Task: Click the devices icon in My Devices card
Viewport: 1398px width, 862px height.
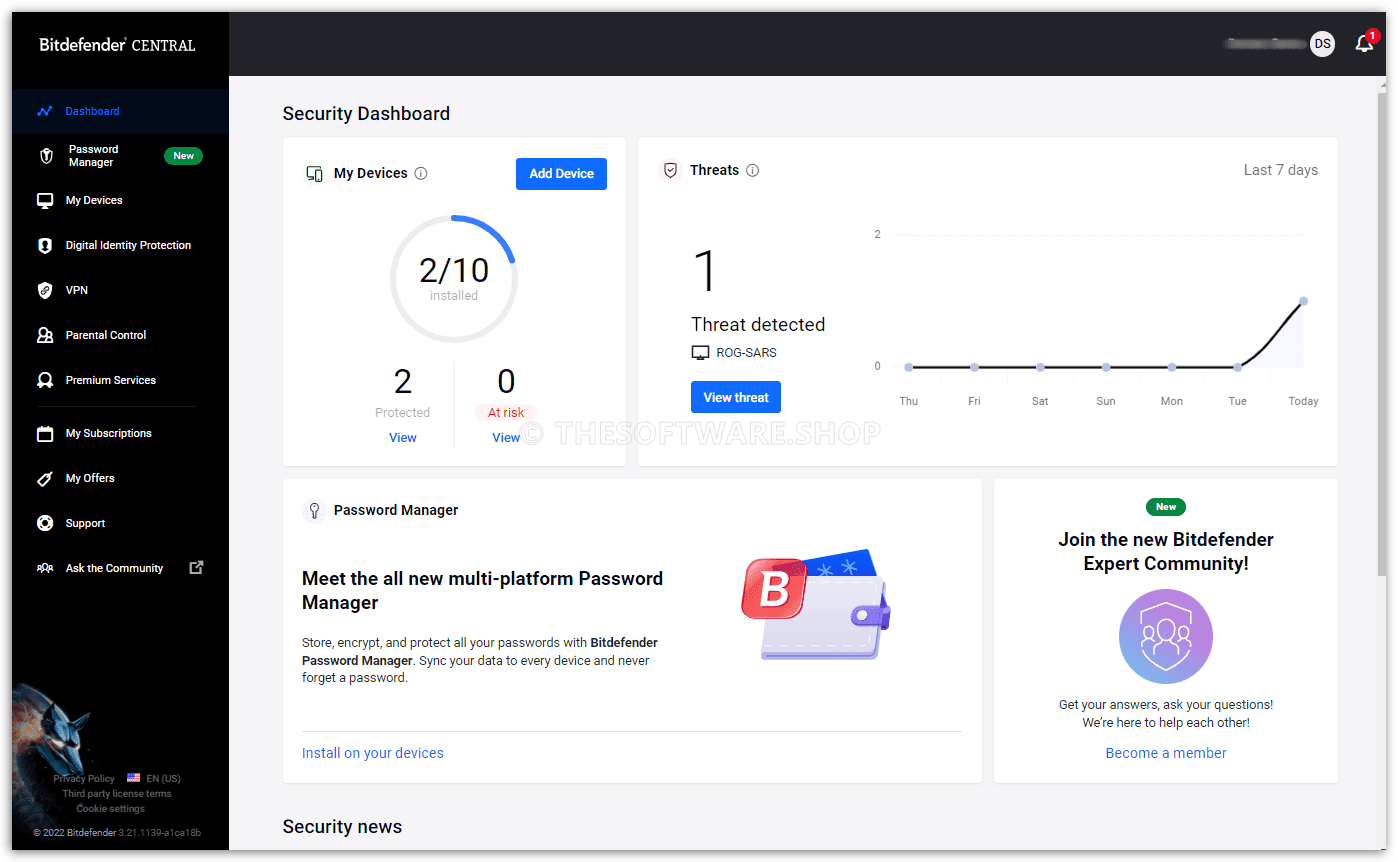Action: (x=314, y=173)
